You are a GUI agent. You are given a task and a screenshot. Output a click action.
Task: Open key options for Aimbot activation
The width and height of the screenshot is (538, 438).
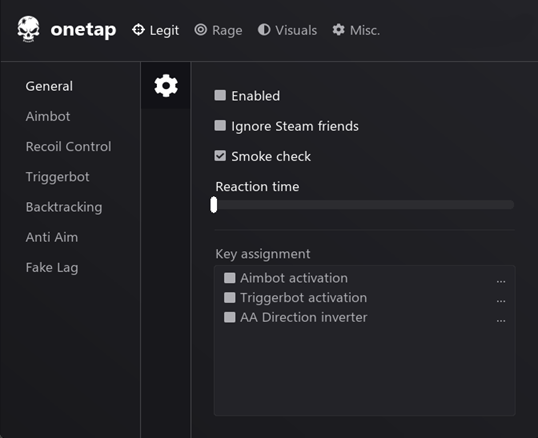(x=501, y=282)
